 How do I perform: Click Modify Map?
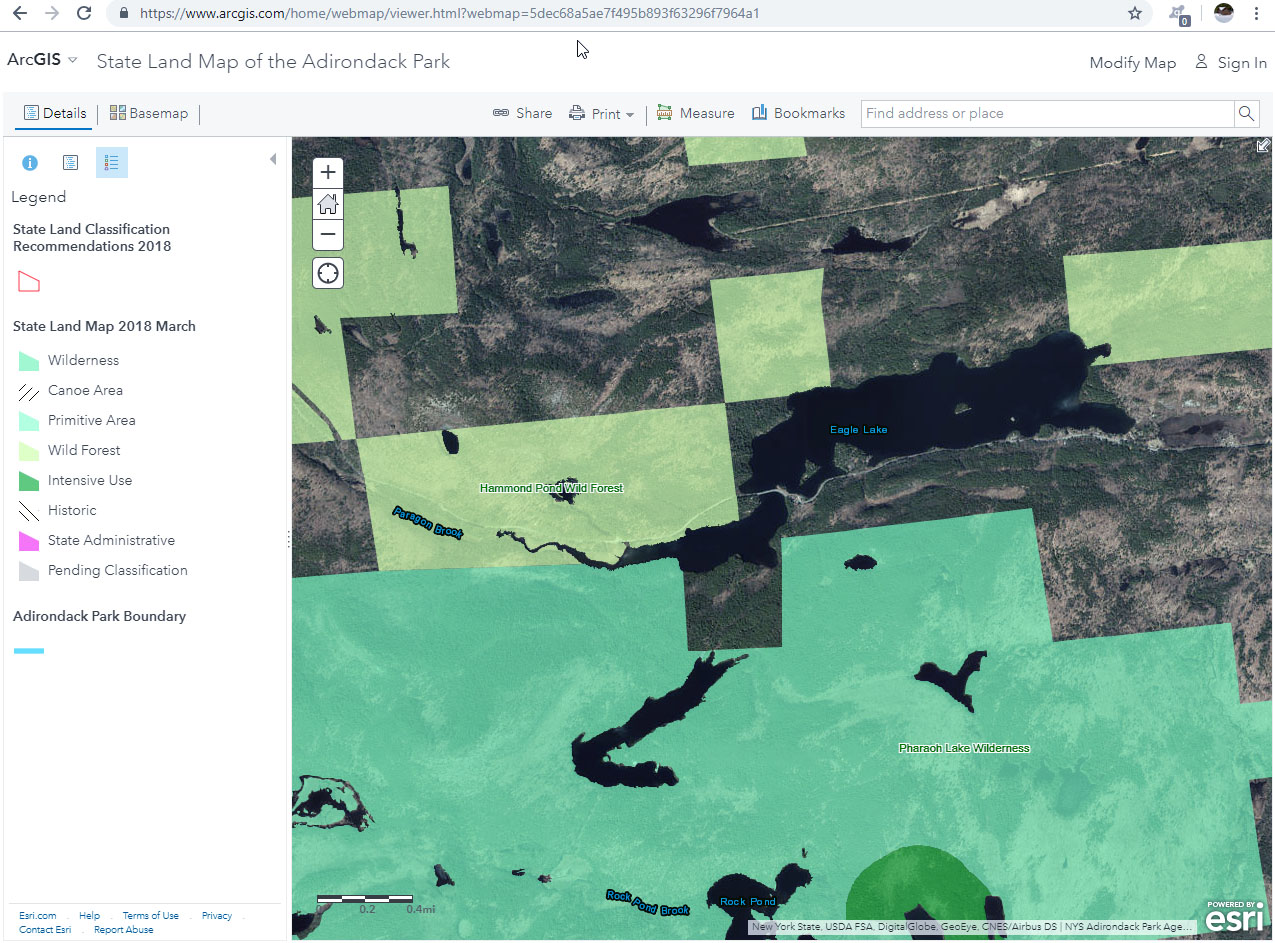(1132, 63)
